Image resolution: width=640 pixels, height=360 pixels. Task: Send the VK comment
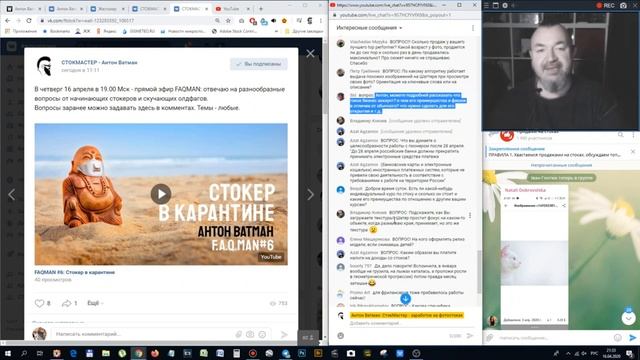click(284, 334)
